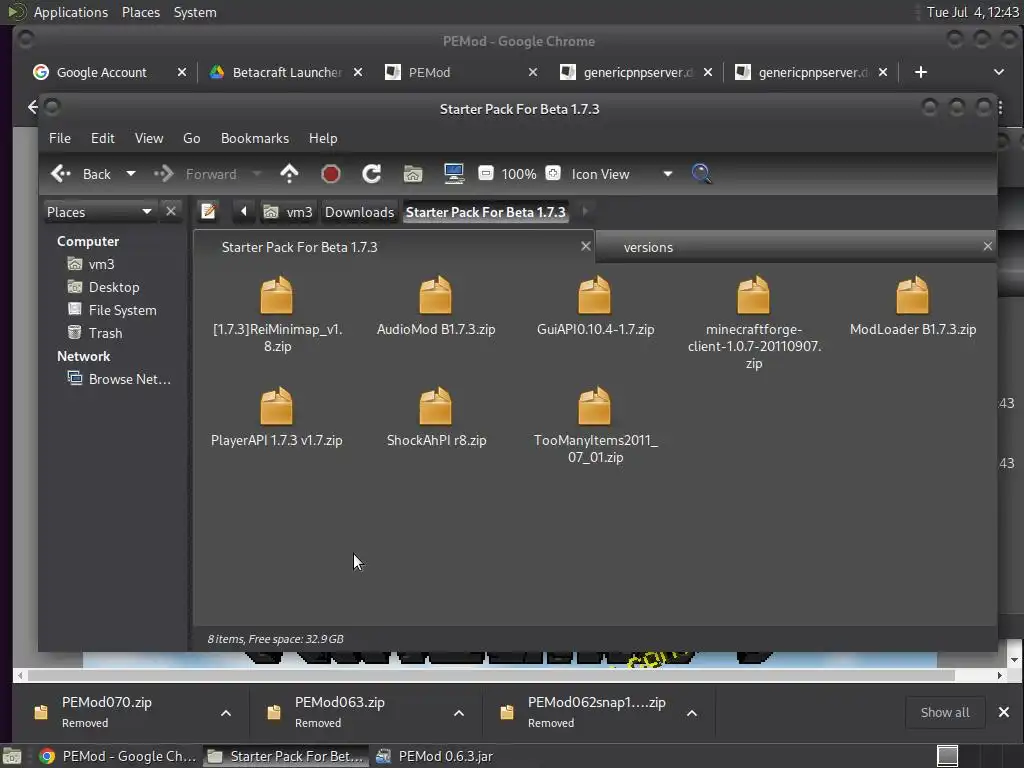The width and height of the screenshot is (1024, 768).
Task: Open the Go menu
Action: coord(191,138)
